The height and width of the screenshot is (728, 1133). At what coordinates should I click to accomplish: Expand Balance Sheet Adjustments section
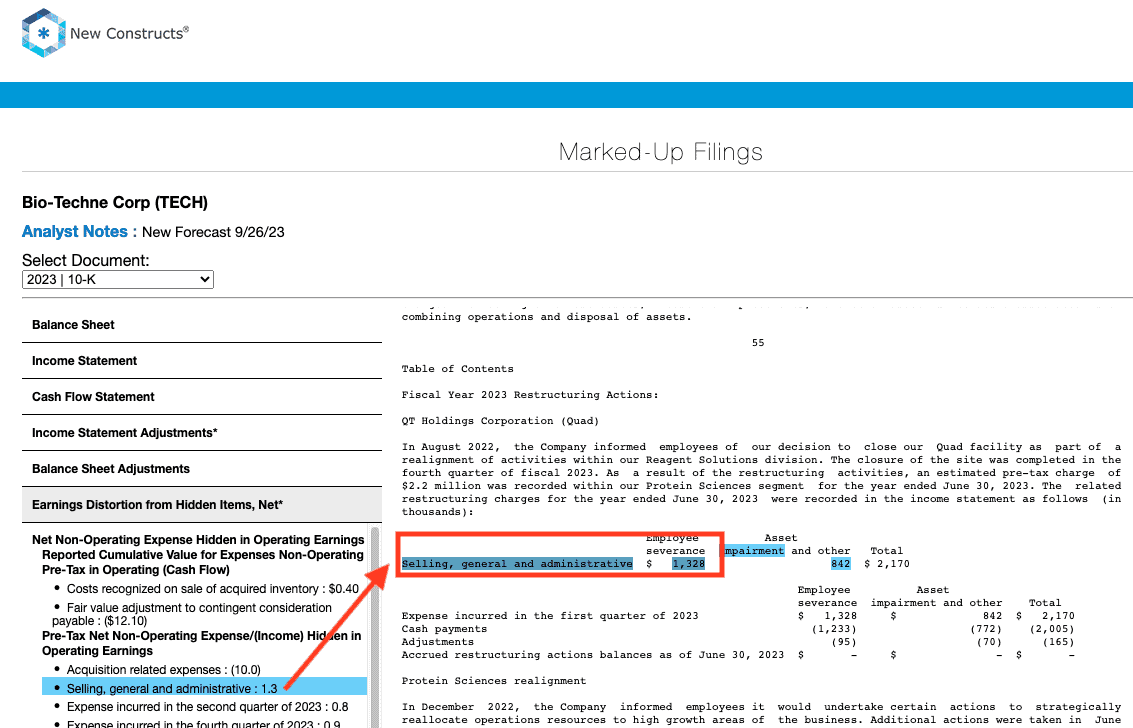[202, 469]
